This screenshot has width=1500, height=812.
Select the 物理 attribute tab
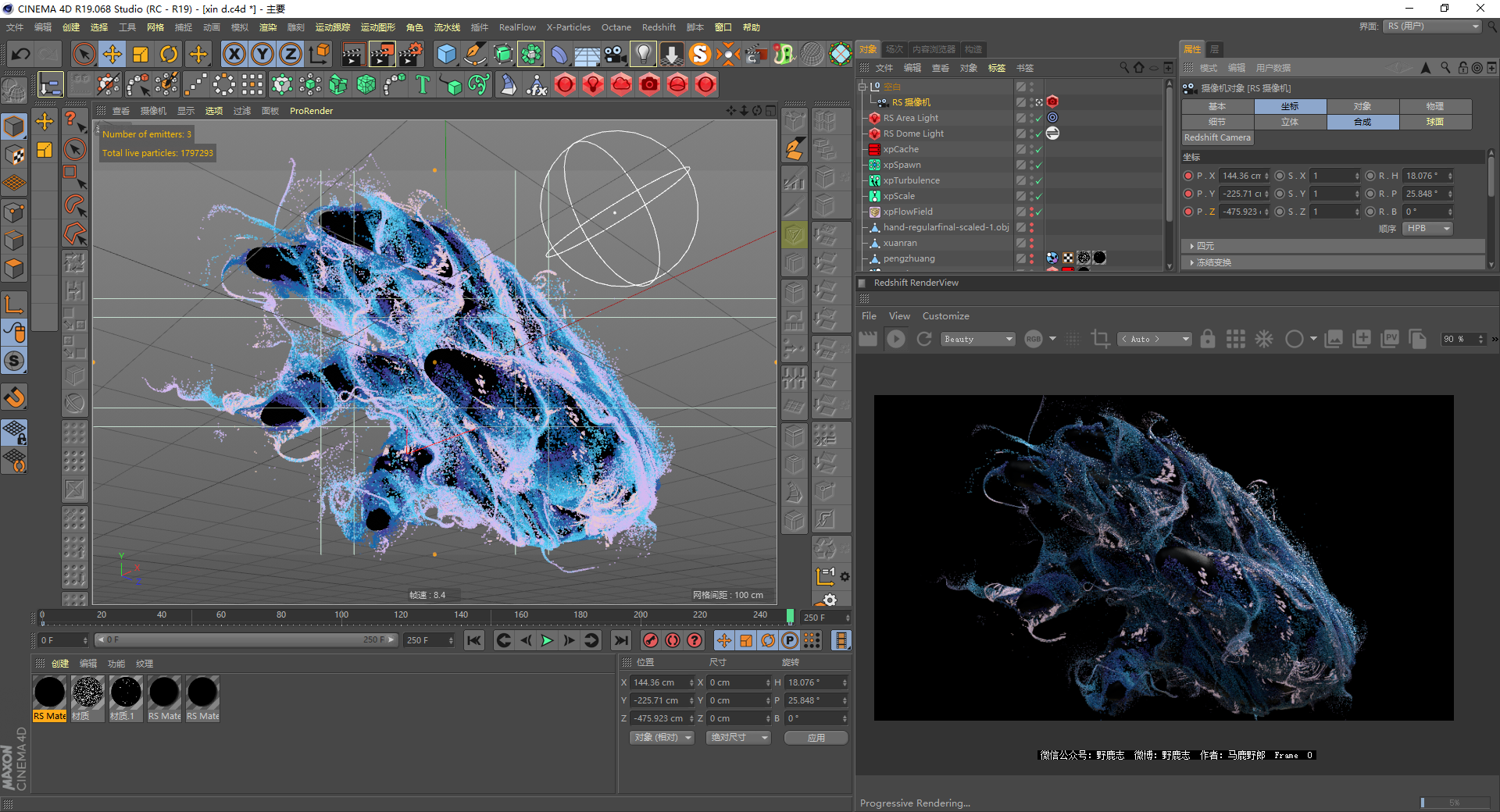(x=1435, y=106)
